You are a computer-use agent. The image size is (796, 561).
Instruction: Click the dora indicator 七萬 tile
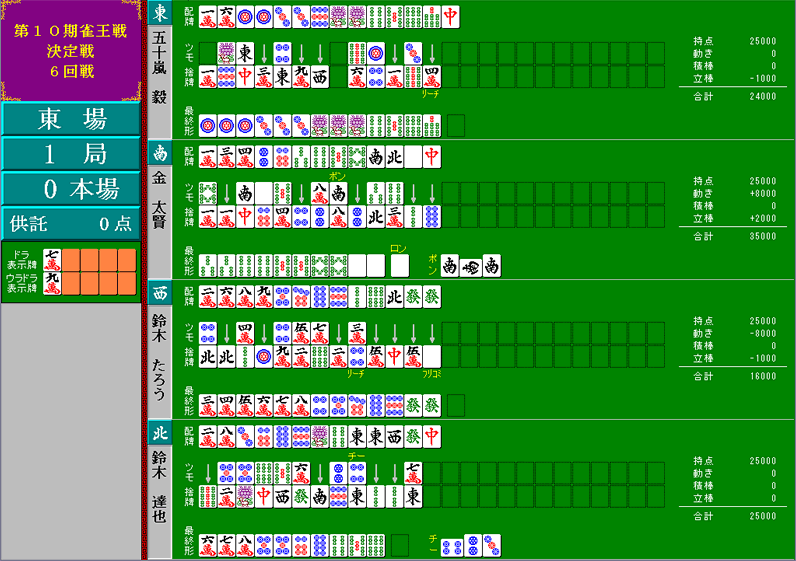point(52,260)
